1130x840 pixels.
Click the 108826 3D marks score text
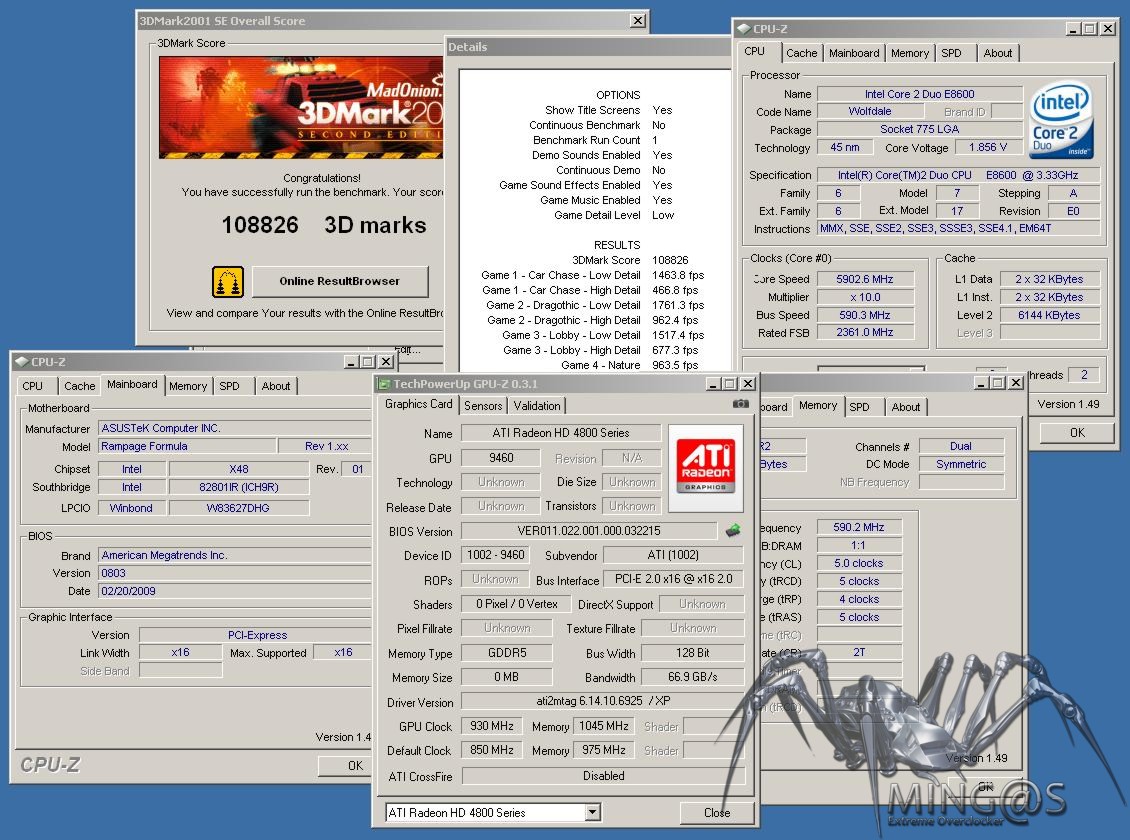(x=324, y=225)
